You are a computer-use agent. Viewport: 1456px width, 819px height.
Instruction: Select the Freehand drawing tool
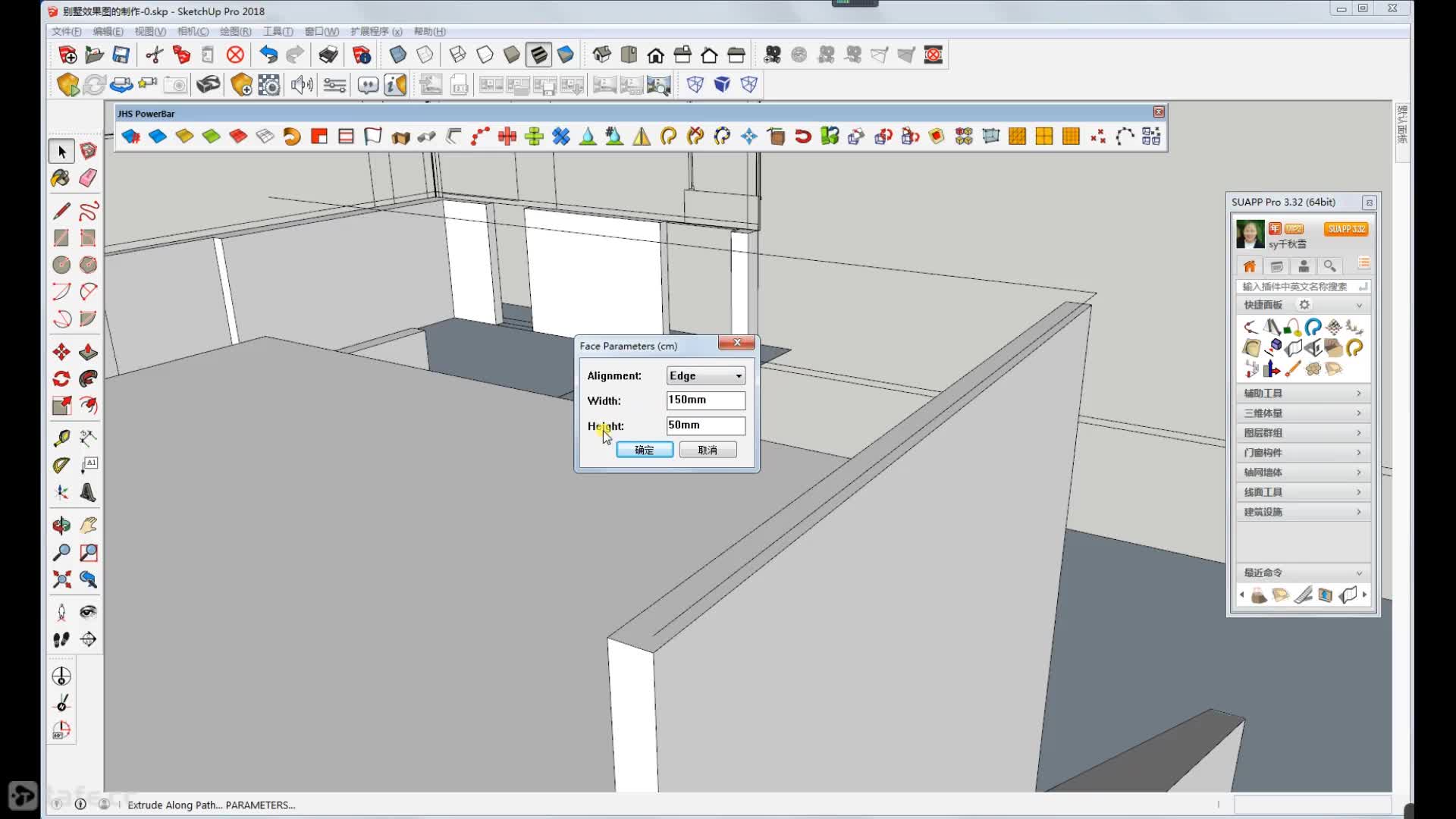[88, 210]
